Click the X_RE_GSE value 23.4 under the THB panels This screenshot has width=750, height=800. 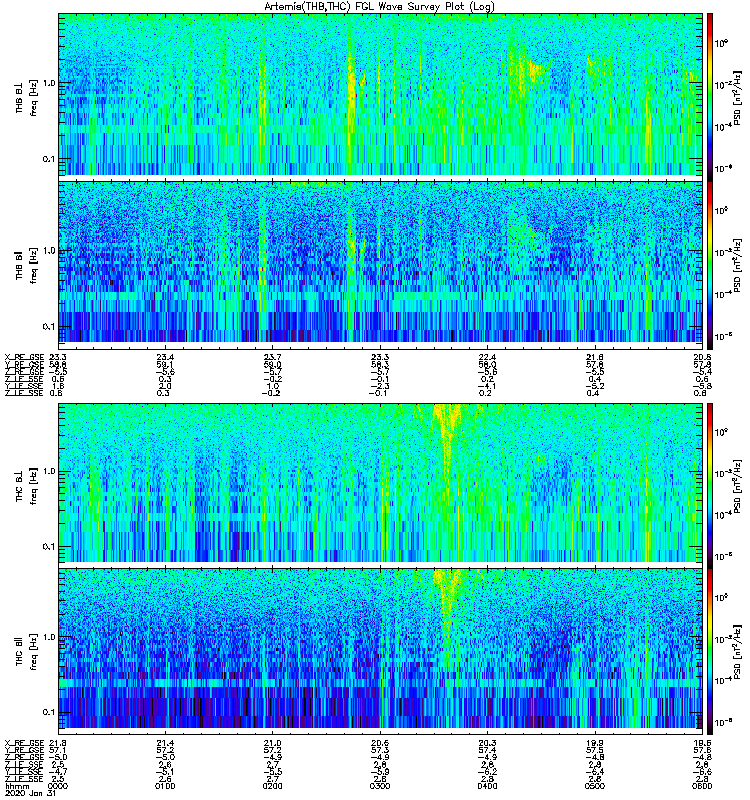tap(165, 357)
